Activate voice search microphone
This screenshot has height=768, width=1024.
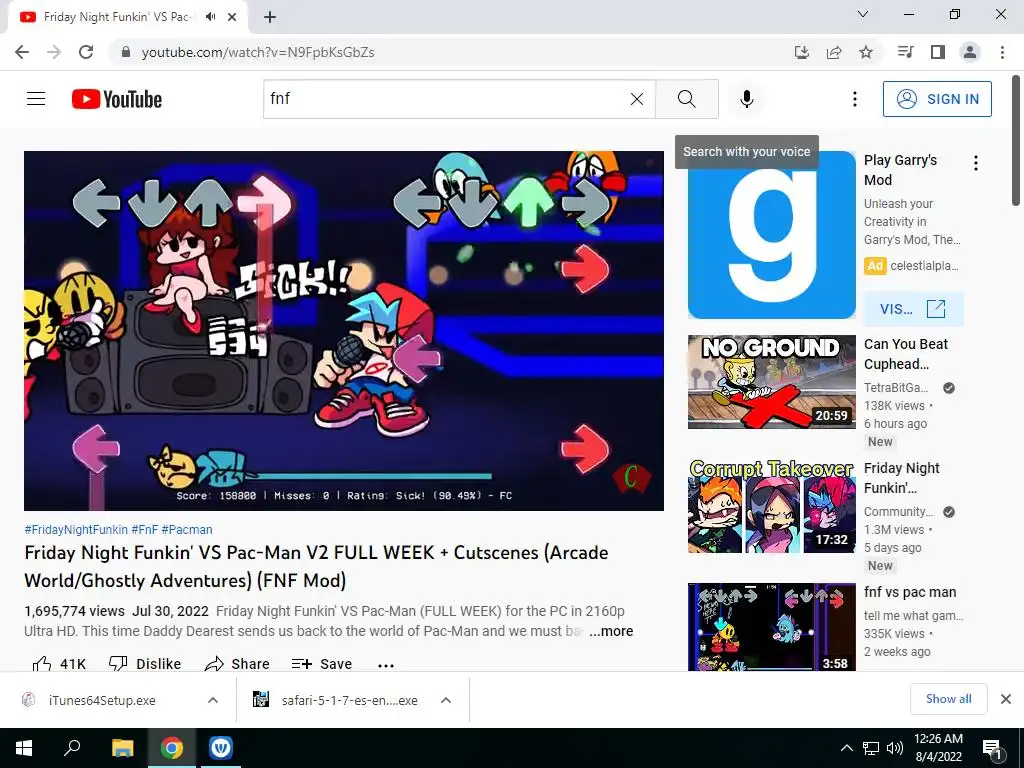[x=747, y=99]
